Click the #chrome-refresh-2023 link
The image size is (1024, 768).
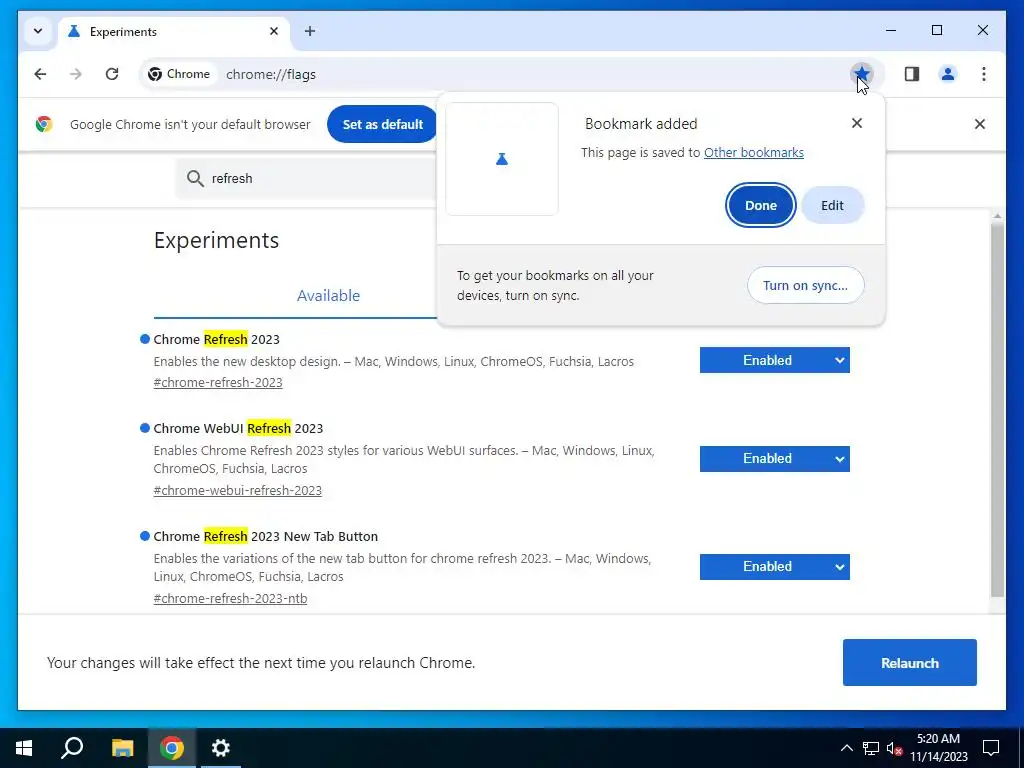click(x=218, y=383)
